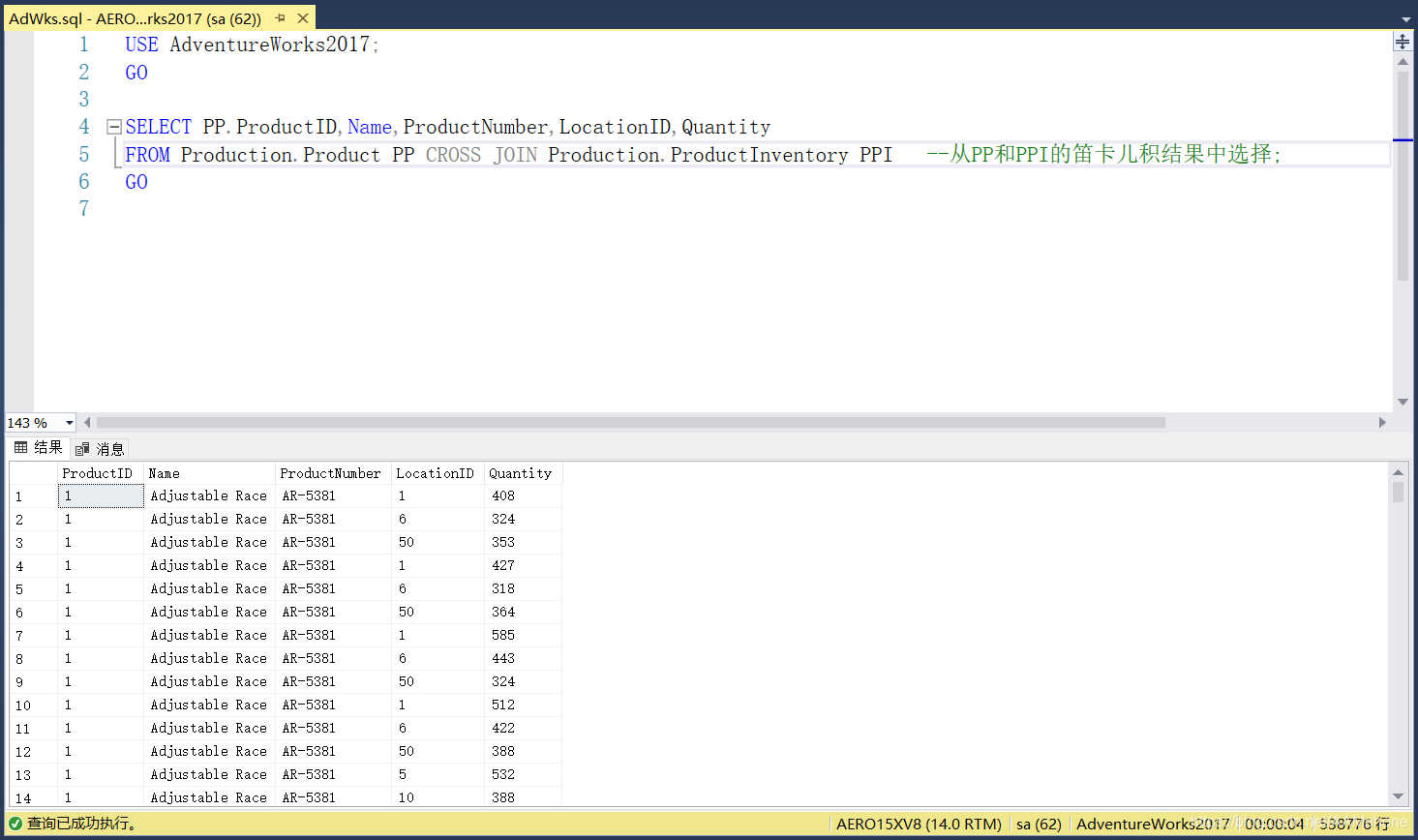Click editor horizontal scrollbar left arrow
This screenshot has width=1418, height=840.
click(x=87, y=422)
